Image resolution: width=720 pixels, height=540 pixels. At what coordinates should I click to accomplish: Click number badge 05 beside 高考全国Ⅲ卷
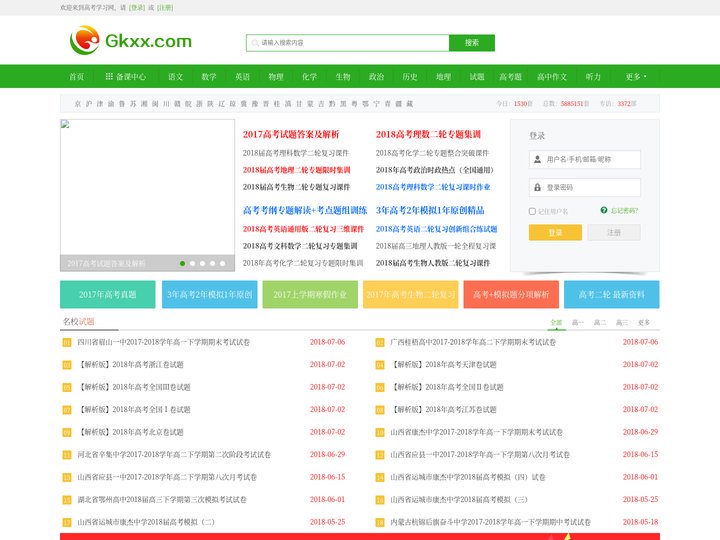tap(67, 388)
